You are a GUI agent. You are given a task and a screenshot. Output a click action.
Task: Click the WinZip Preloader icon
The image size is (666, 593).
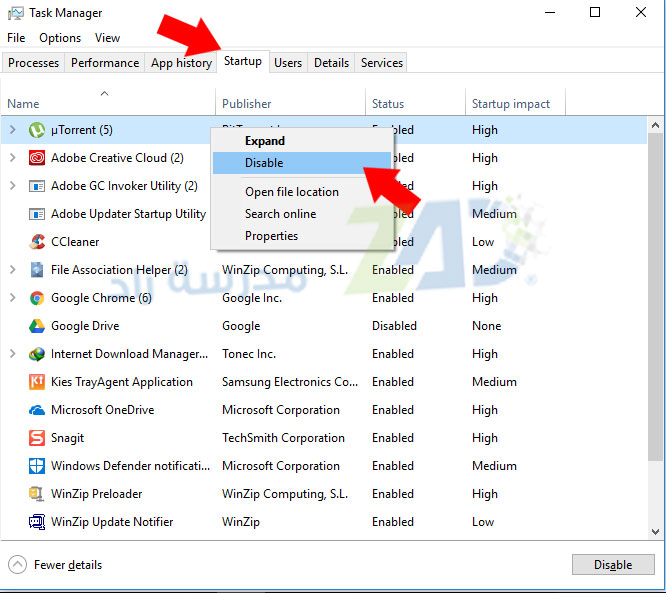(x=37, y=494)
